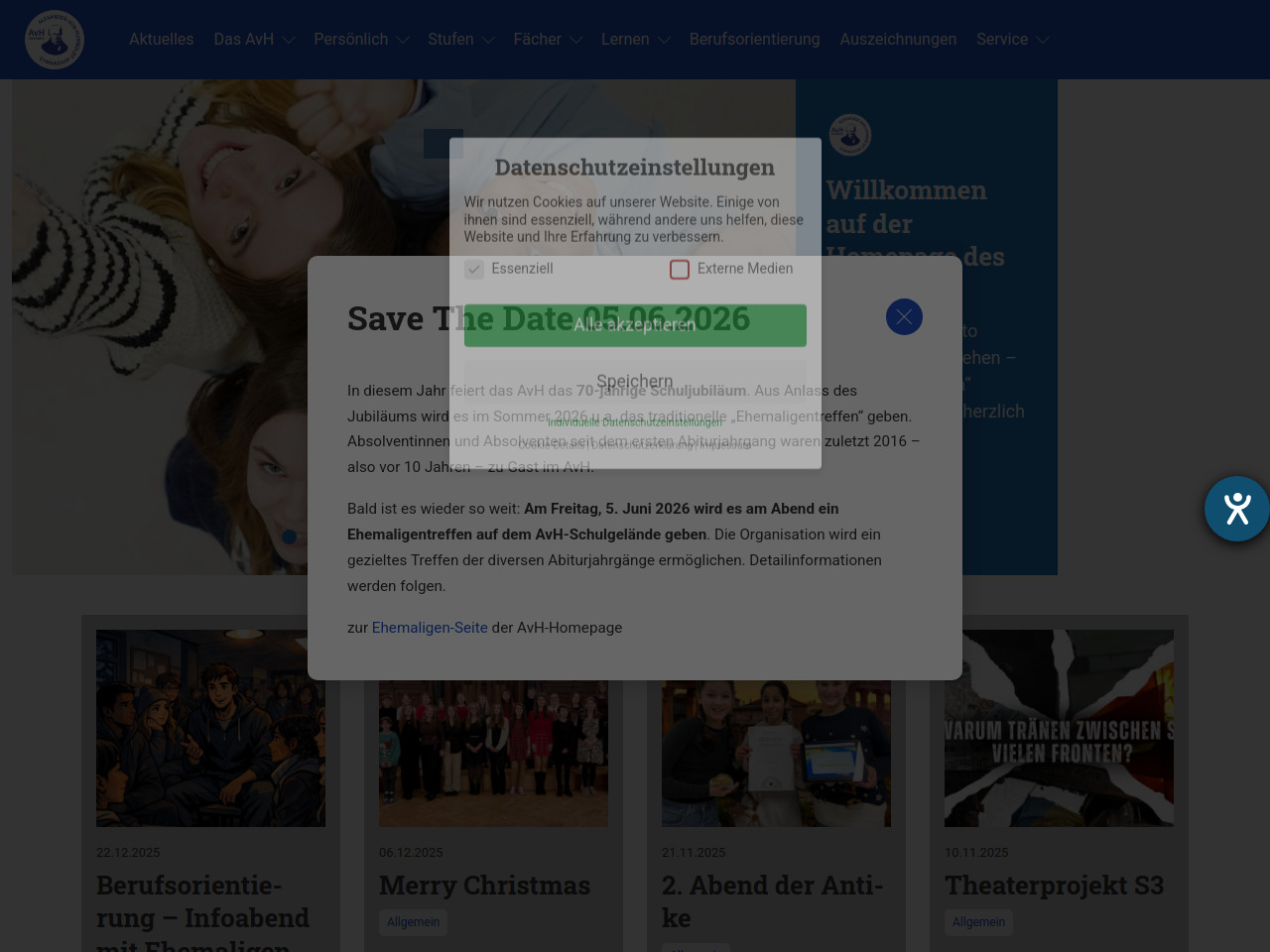Toggle the Essenziell cookie checkbox
The image size is (1270, 952).
(x=474, y=270)
